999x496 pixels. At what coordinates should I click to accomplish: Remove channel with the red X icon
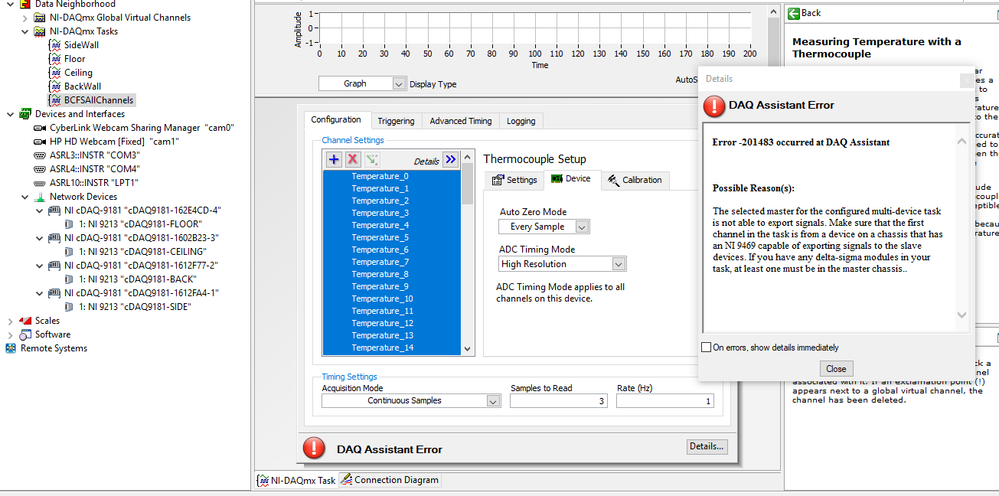(x=352, y=160)
